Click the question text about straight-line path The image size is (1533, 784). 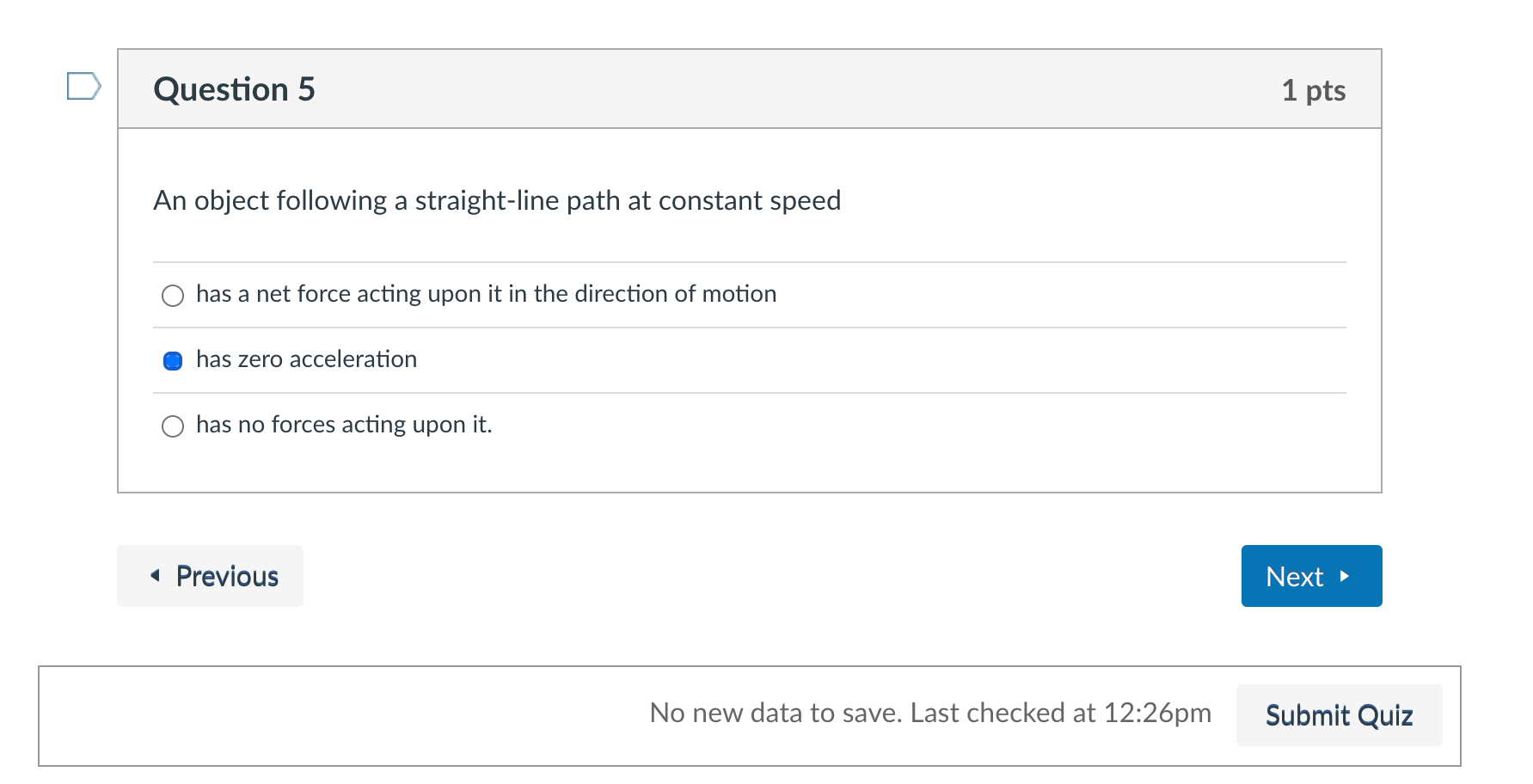click(x=498, y=200)
